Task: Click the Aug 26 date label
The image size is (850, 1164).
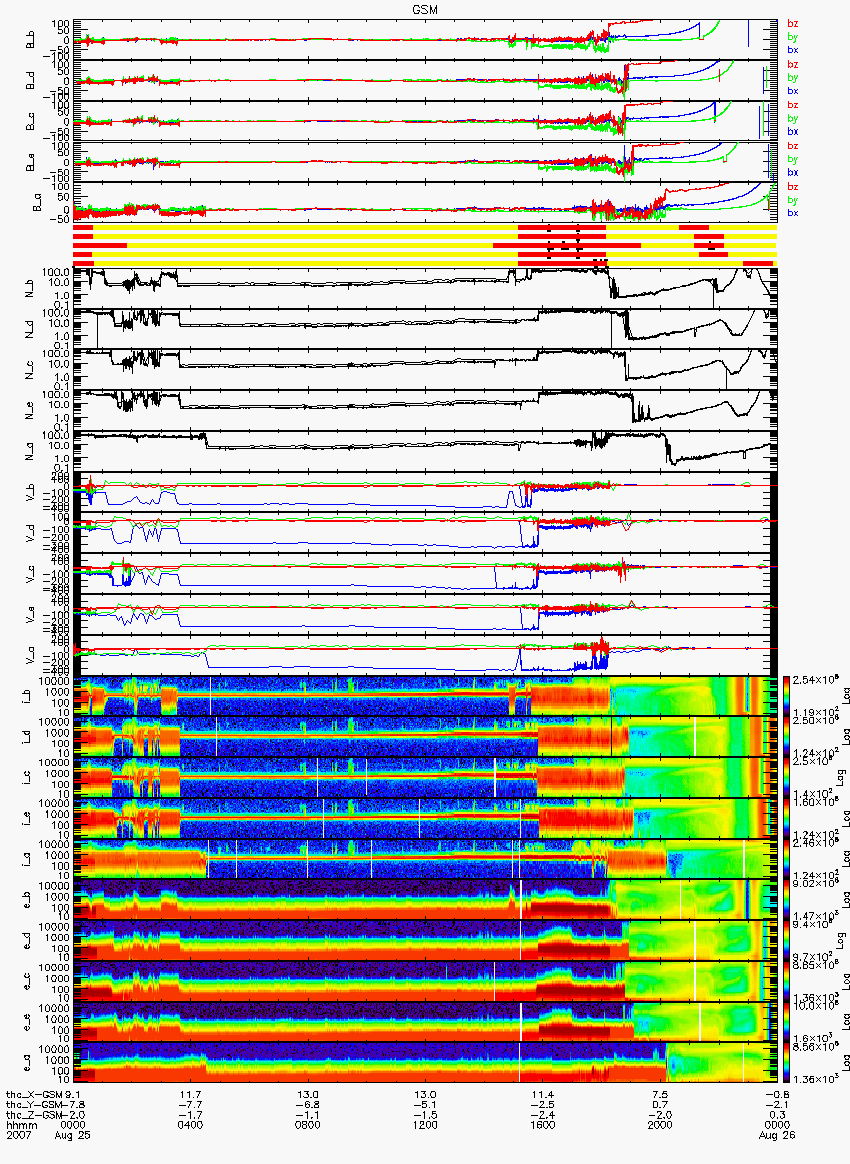Action: click(777, 1134)
